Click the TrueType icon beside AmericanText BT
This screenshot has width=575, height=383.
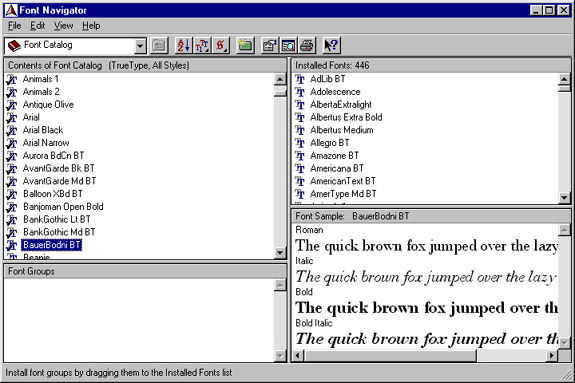click(x=300, y=181)
